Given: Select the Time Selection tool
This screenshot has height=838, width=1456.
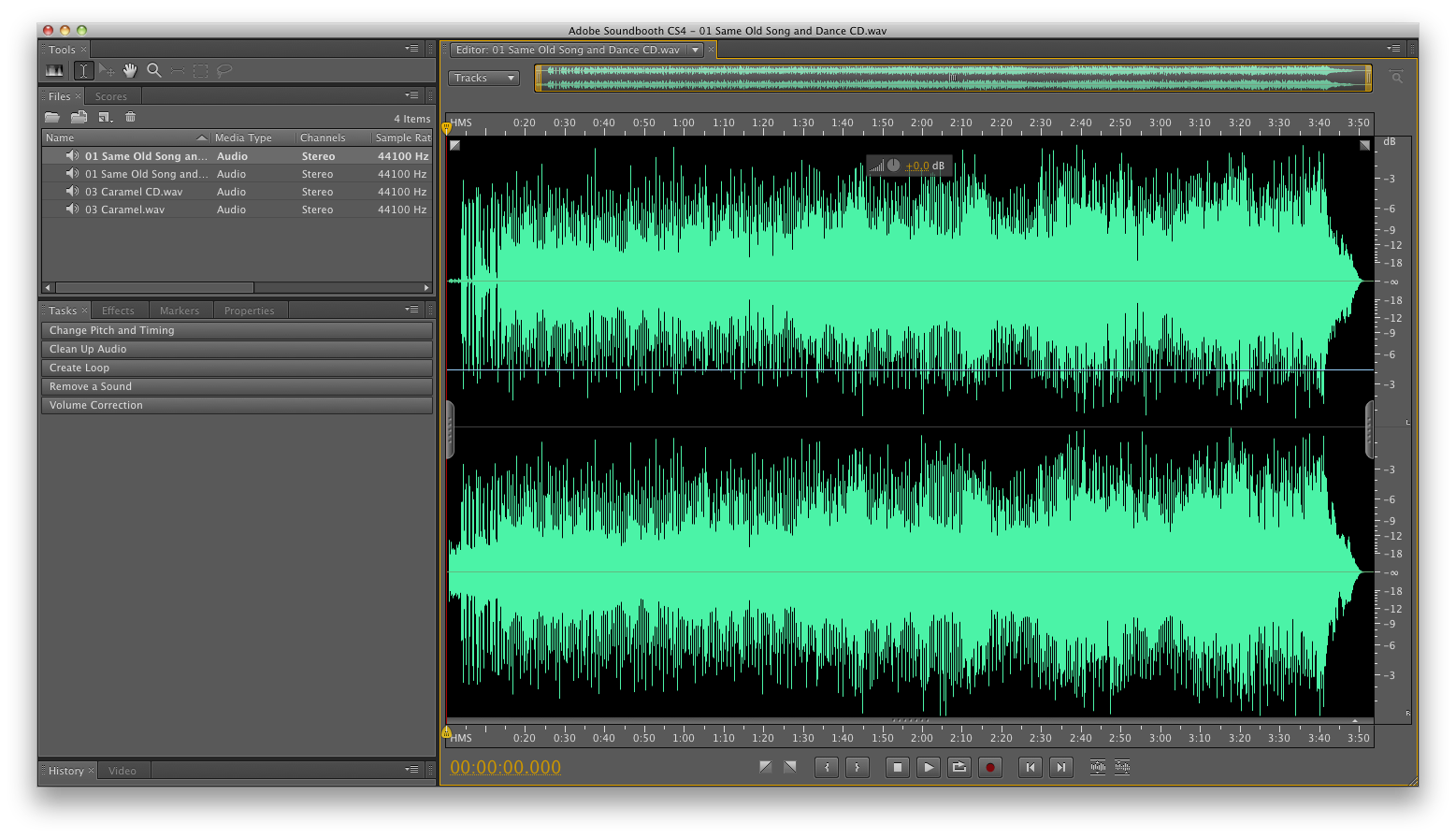Looking at the screenshot, I should click(x=84, y=70).
